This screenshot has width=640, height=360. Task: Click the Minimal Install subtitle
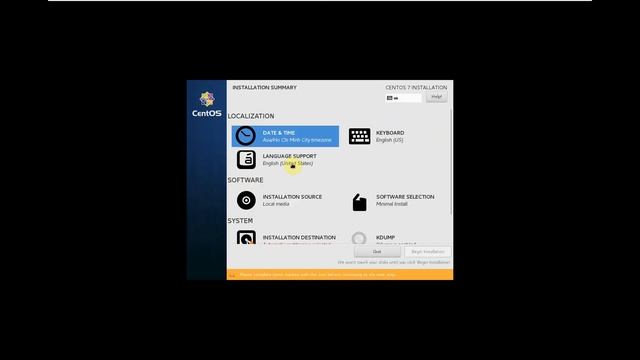tap(391, 204)
